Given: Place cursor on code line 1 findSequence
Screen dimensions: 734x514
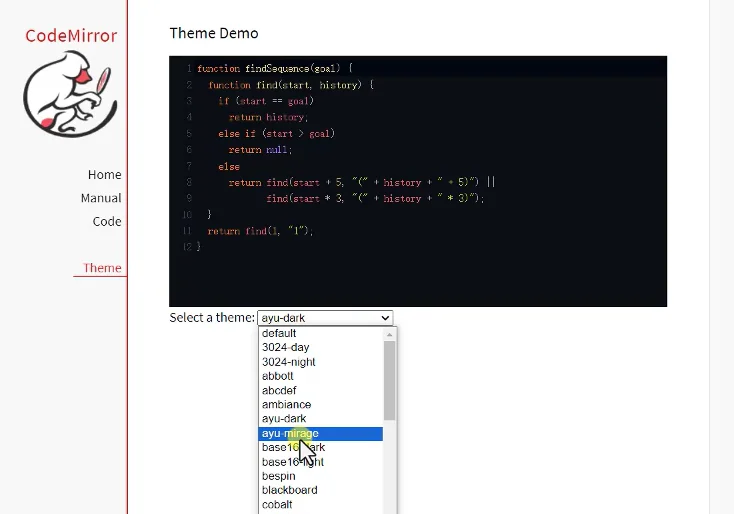Looking at the screenshot, I should [276, 69].
